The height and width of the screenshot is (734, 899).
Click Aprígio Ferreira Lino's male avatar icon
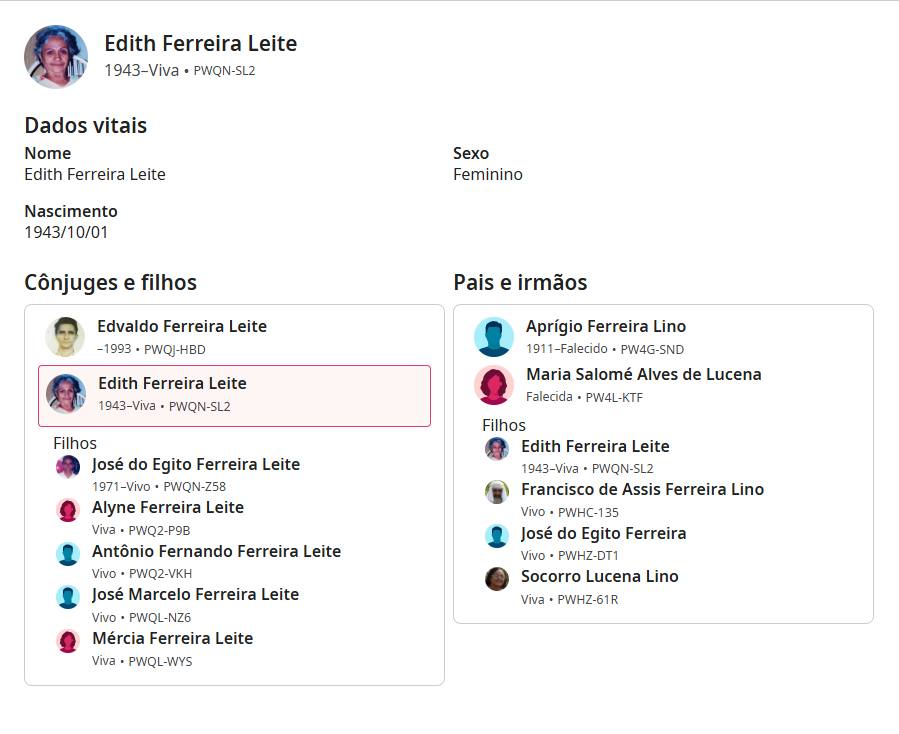point(494,337)
